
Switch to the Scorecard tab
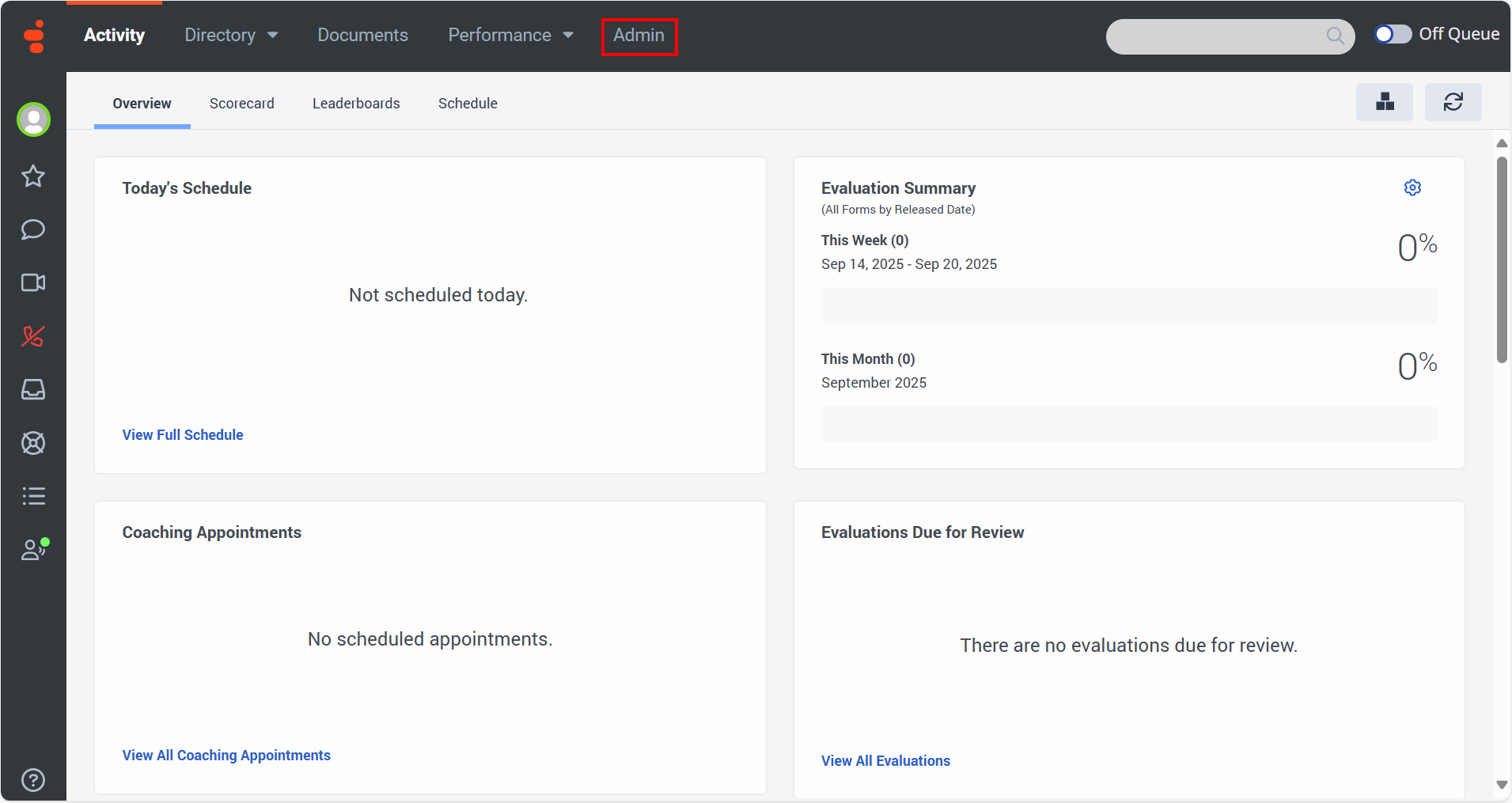pyautogui.click(x=242, y=104)
